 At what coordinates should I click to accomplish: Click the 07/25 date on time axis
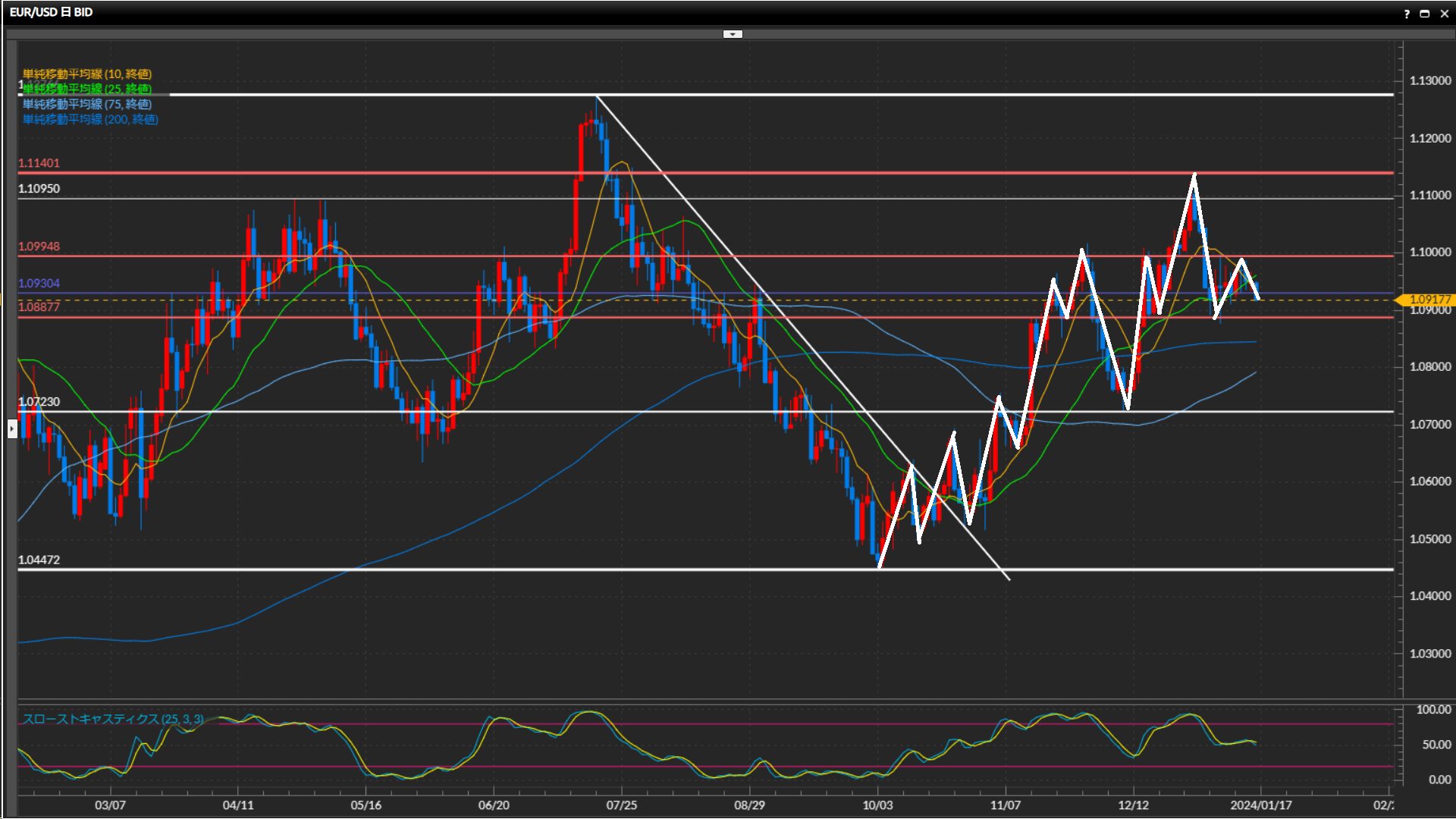tap(621, 805)
